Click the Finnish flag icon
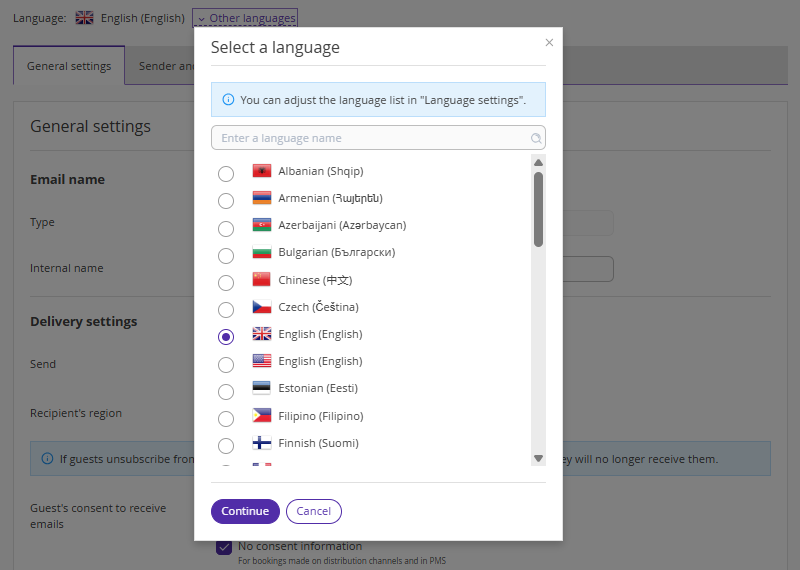This screenshot has width=800, height=570. tap(262, 443)
